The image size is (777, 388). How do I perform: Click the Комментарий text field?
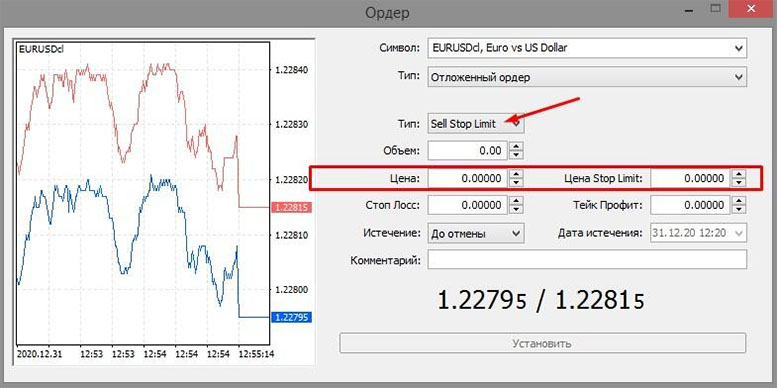[x=587, y=260]
